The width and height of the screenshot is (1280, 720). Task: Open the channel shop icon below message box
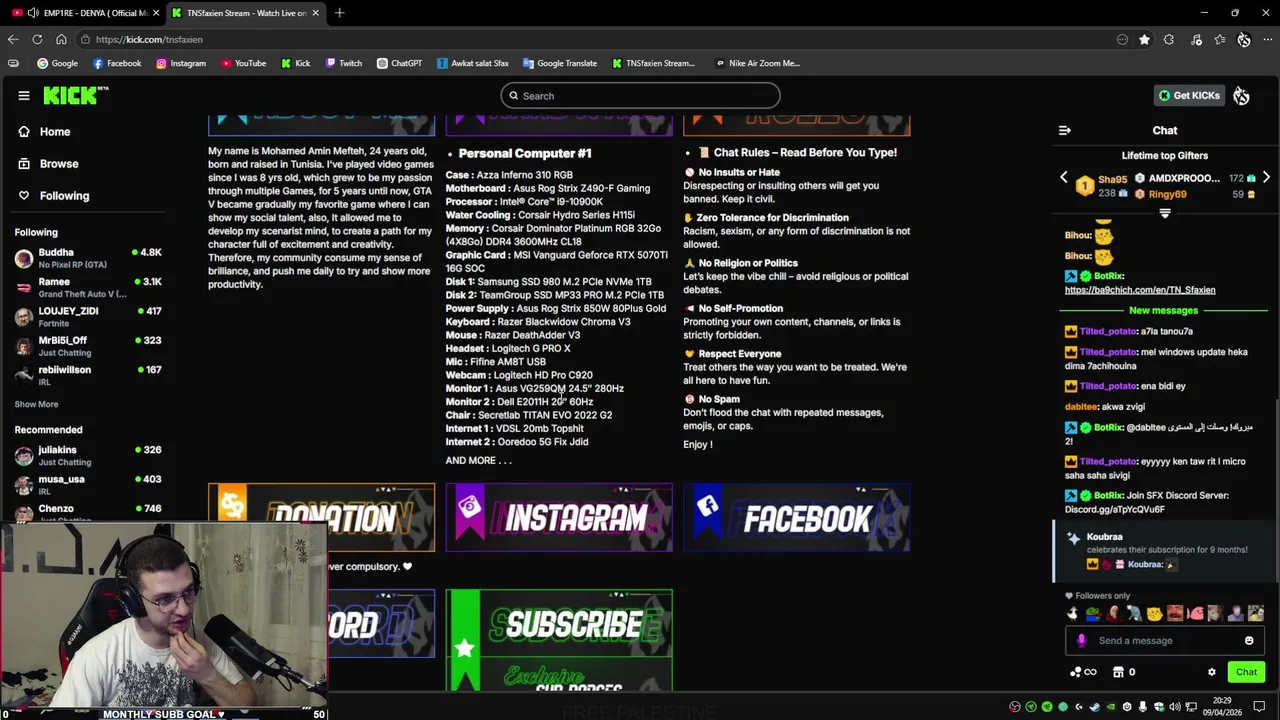pos(1118,672)
